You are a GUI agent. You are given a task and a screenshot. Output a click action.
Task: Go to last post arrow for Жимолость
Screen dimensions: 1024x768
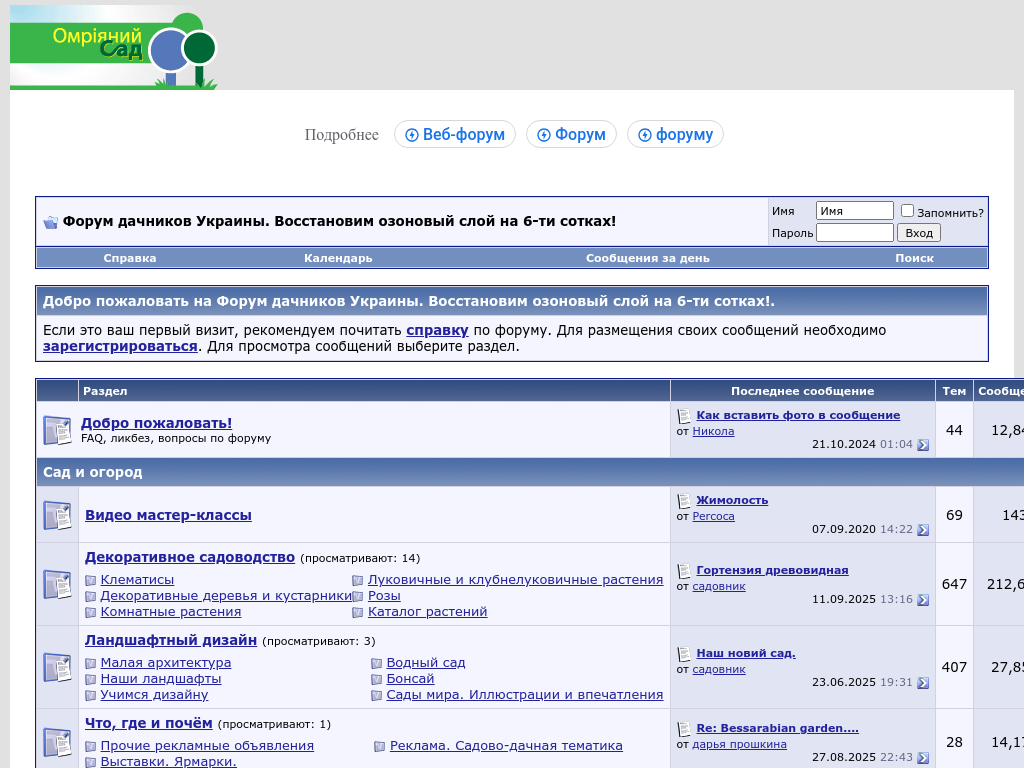click(x=923, y=530)
